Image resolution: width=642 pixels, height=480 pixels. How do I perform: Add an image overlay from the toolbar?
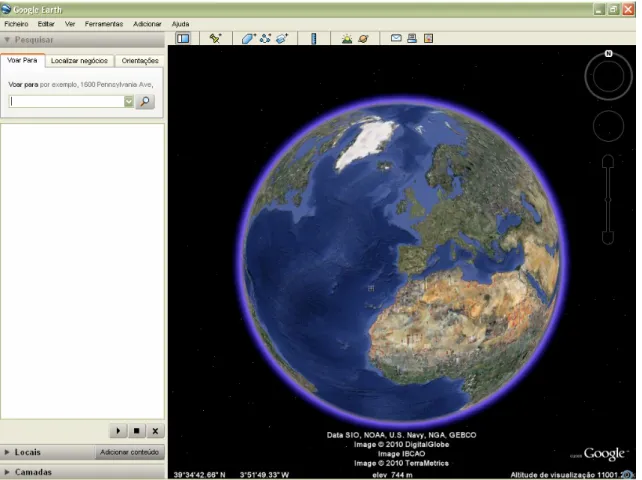[x=282, y=38]
